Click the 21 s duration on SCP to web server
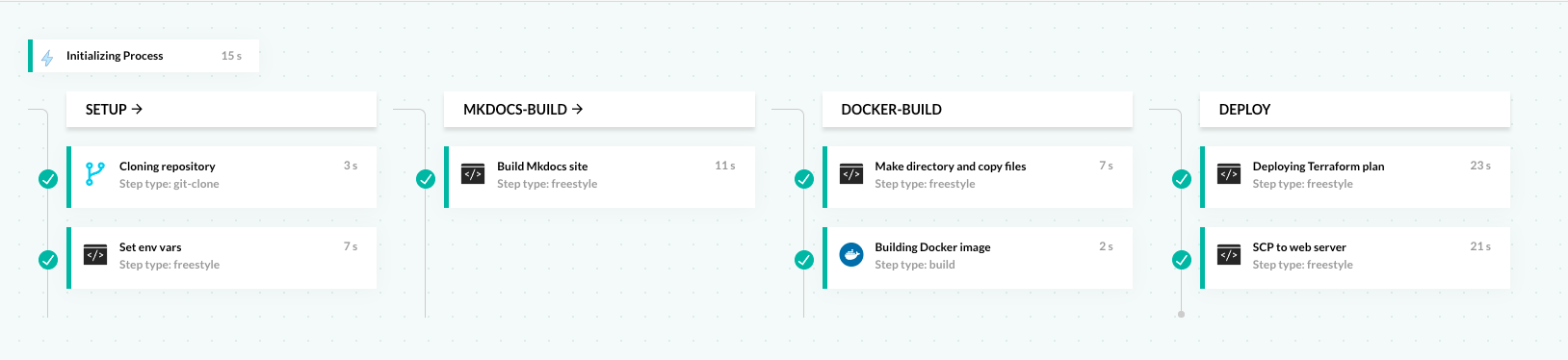 click(1480, 246)
